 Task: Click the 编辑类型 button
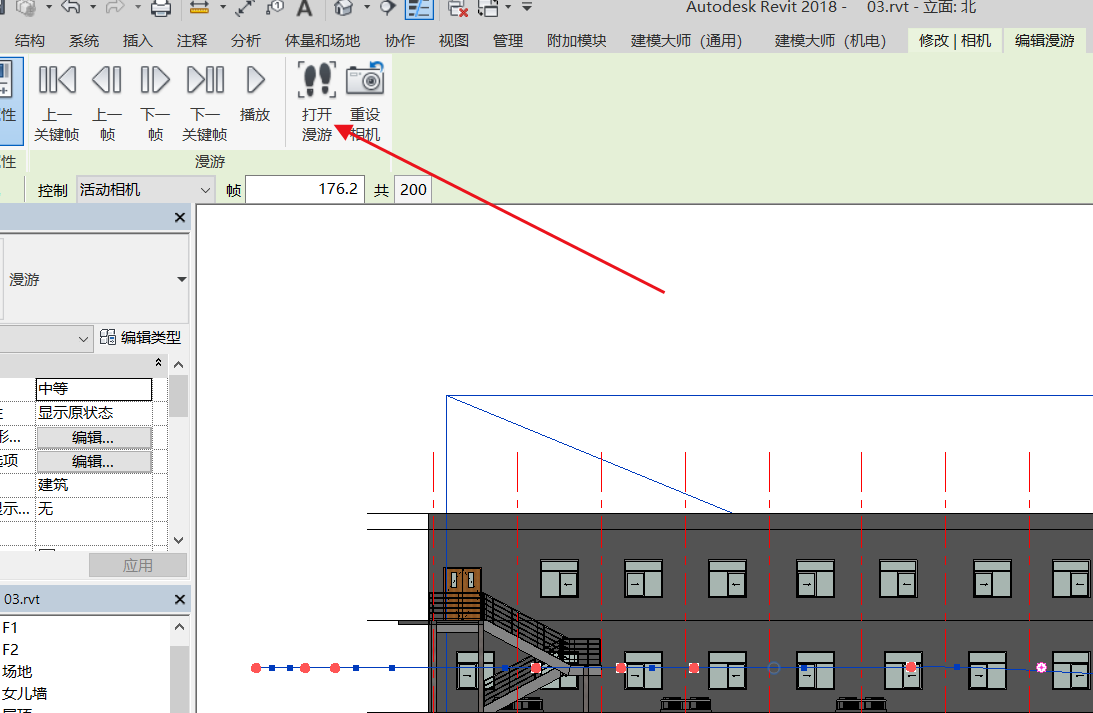(x=140, y=338)
